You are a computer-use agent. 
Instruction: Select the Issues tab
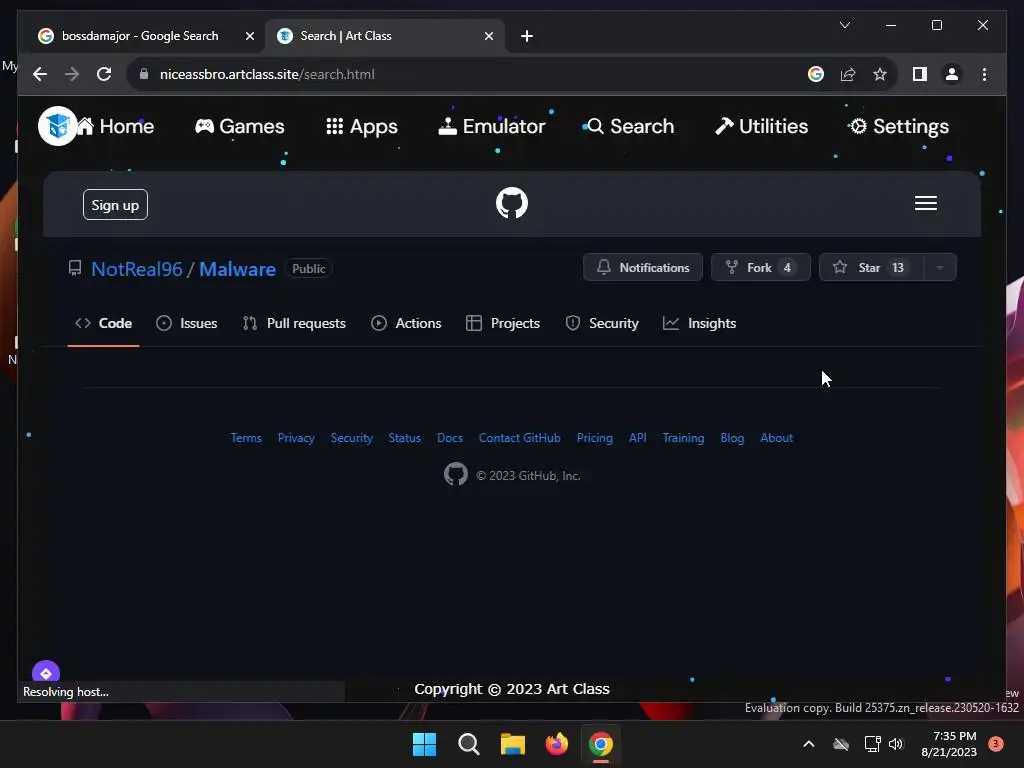pos(187,323)
